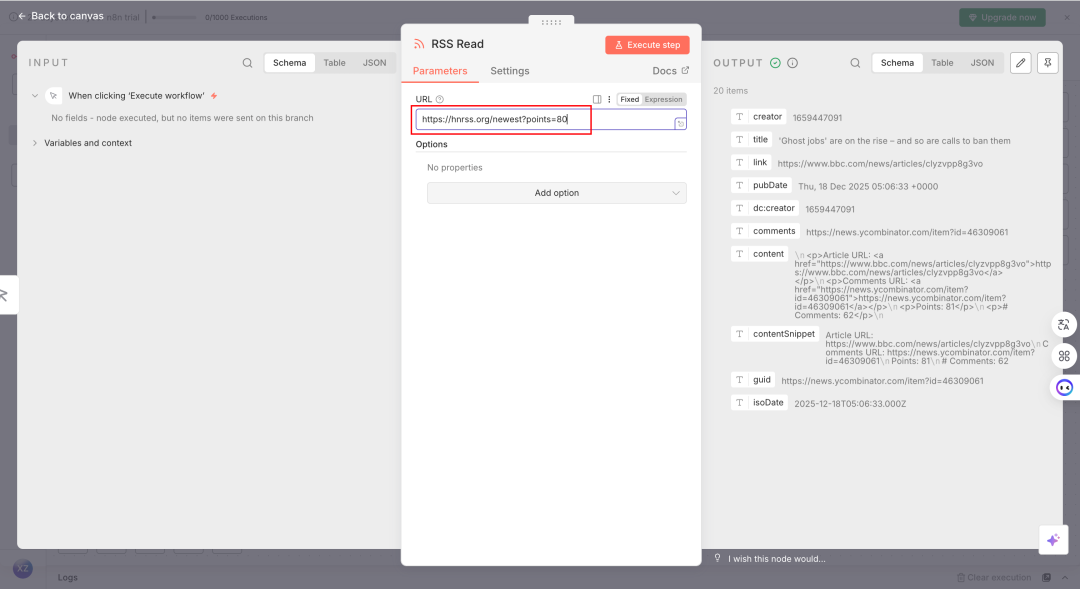Click the executions usage progress bar
Image resolution: width=1080 pixels, height=589 pixels.
pyautogui.click(x=174, y=17)
